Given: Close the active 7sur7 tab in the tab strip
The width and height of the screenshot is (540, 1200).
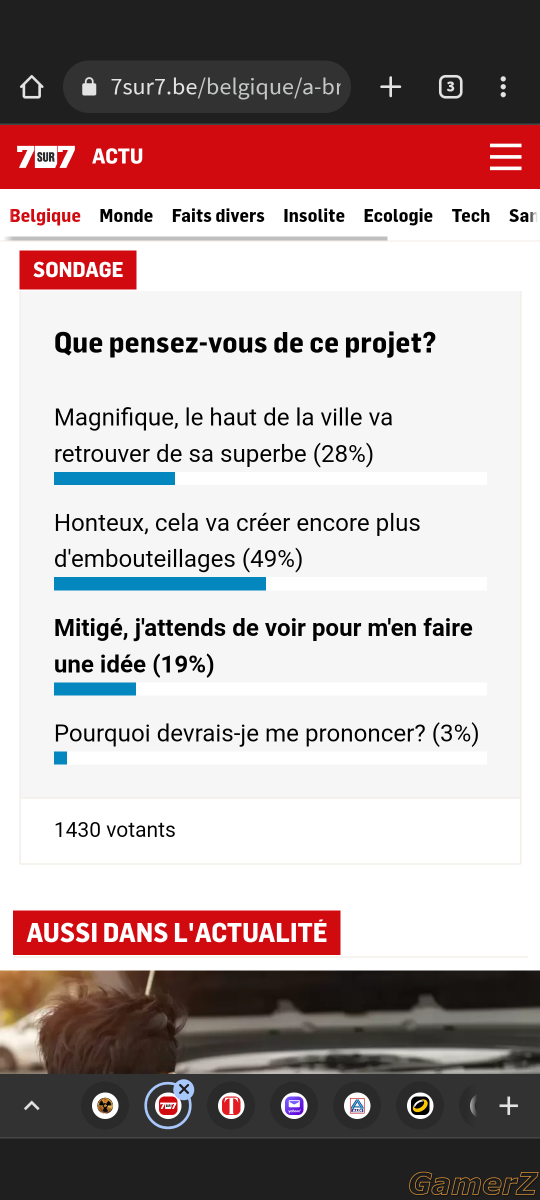Looking at the screenshot, I should 184,1089.
